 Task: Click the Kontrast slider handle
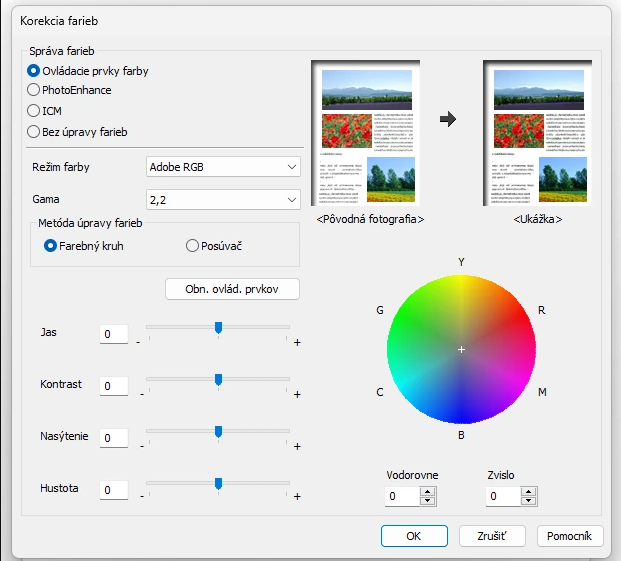tap(218, 379)
